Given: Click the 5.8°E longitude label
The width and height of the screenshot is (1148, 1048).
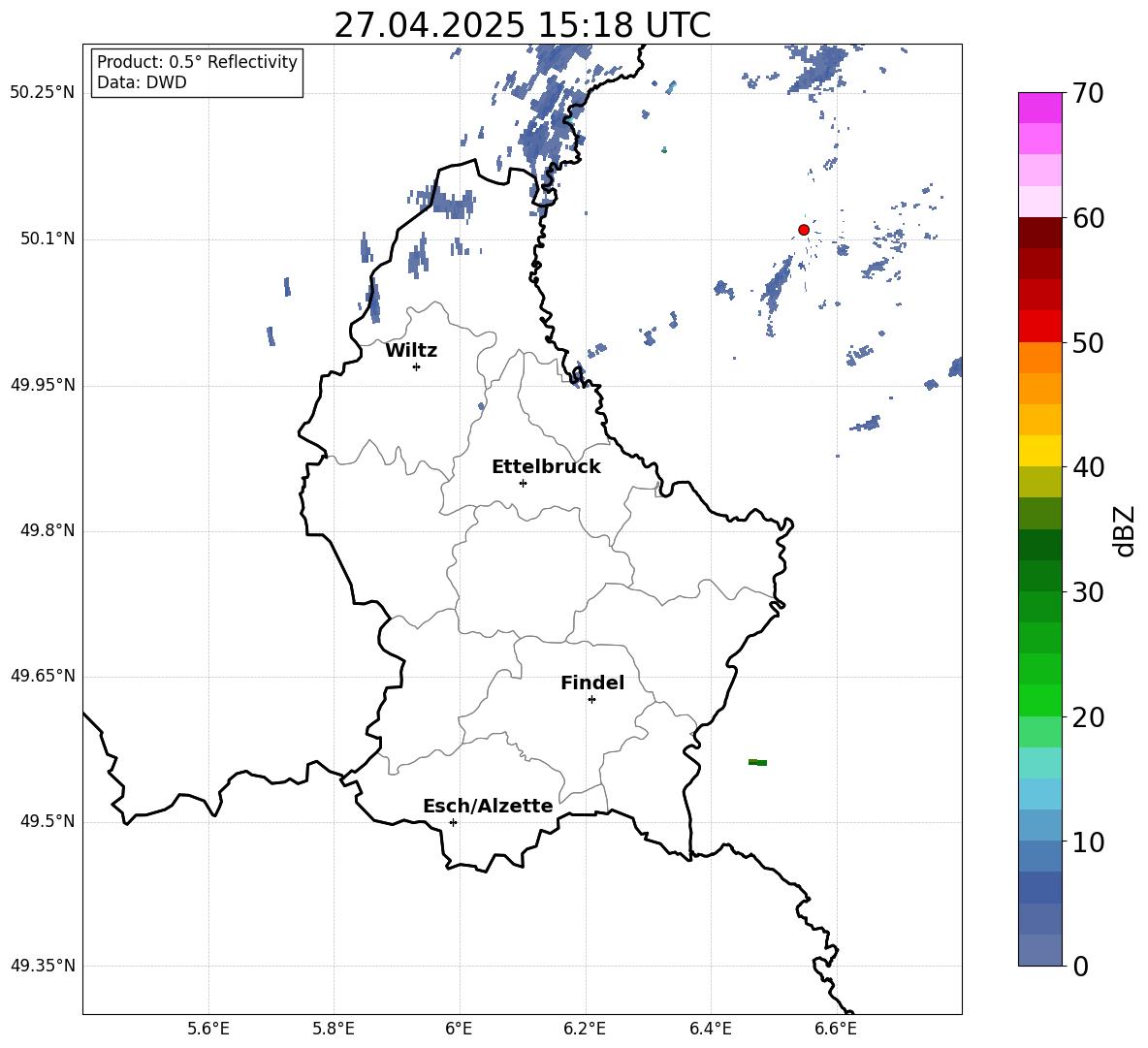Looking at the screenshot, I should pyautogui.click(x=334, y=1030).
